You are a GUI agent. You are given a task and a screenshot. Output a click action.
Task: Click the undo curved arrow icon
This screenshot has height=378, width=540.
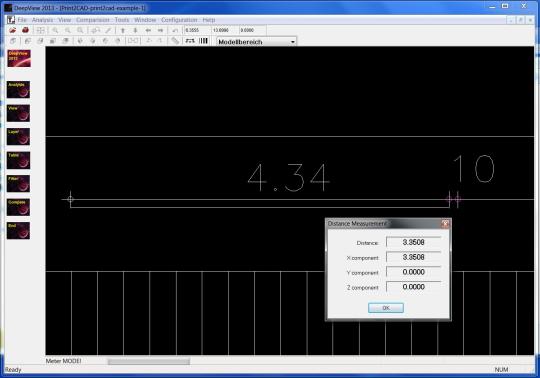[x=175, y=30]
